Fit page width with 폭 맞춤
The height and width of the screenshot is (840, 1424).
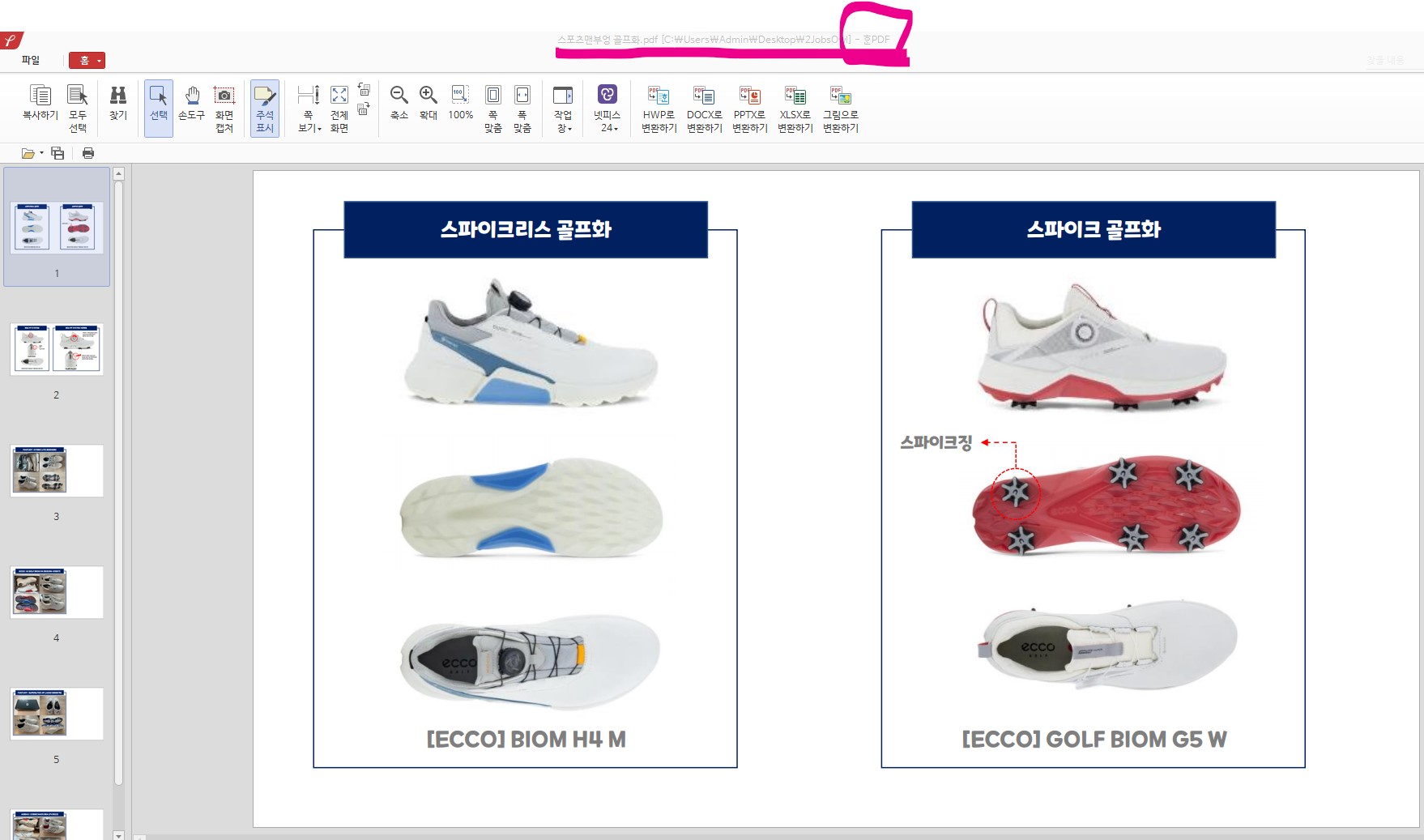point(522,109)
